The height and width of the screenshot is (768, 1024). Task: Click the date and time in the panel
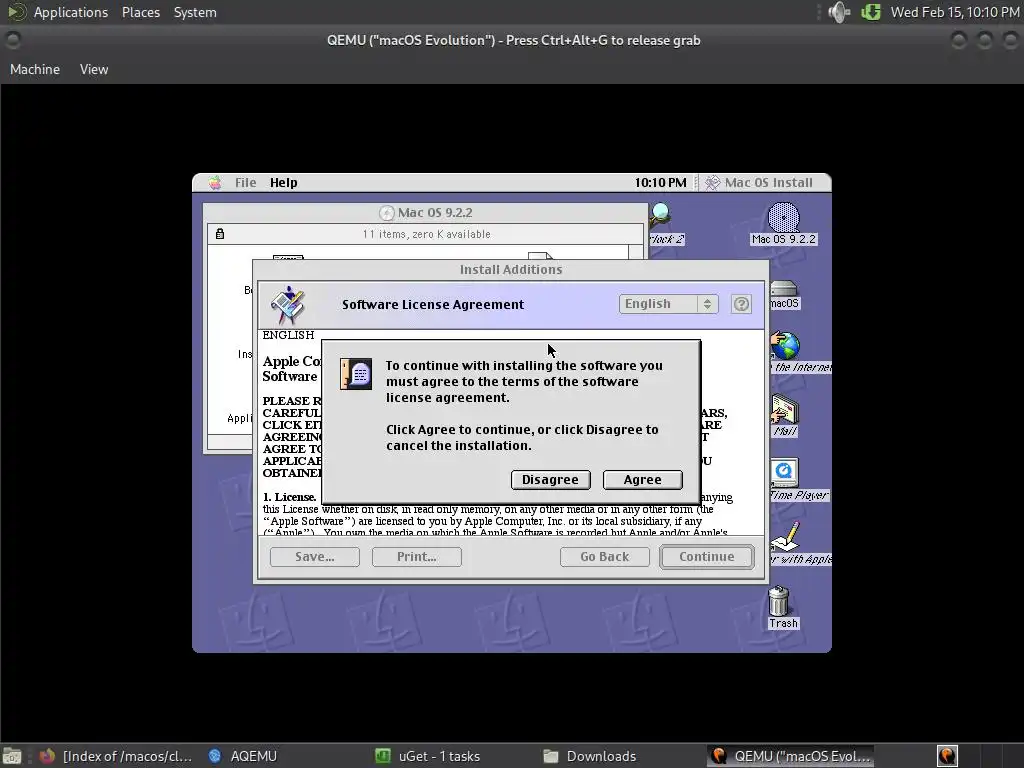tap(955, 12)
